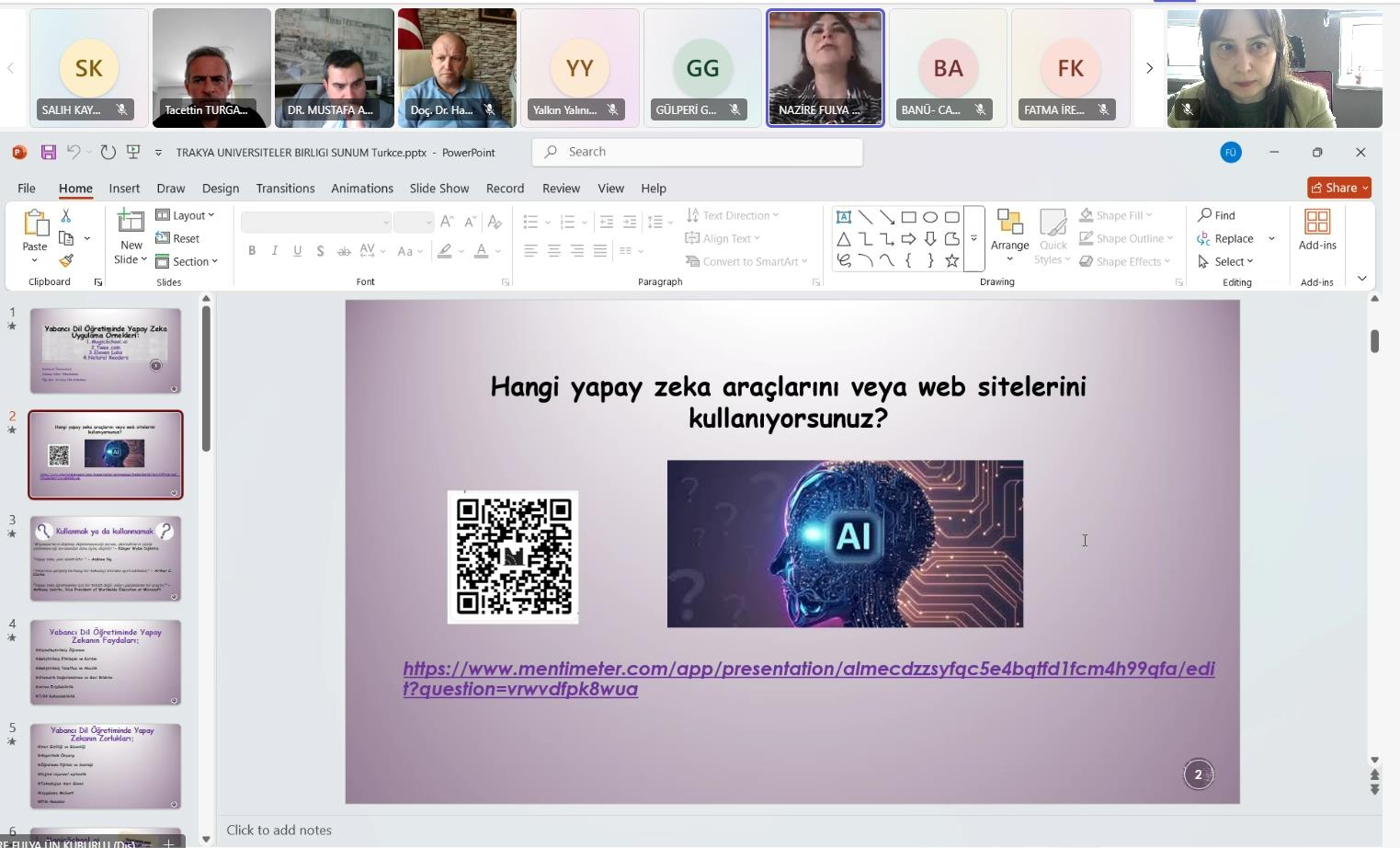
Task: Expand the Select dropdown in Editing
Action: 1227,261
